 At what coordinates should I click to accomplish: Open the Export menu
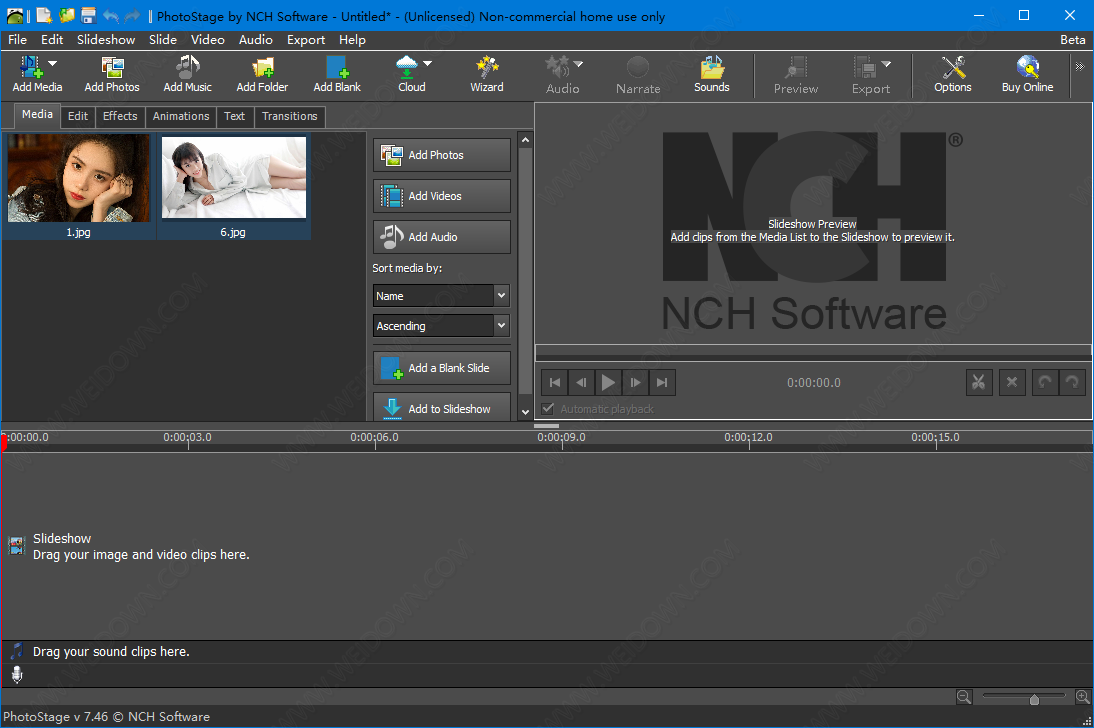tap(306, 40)
